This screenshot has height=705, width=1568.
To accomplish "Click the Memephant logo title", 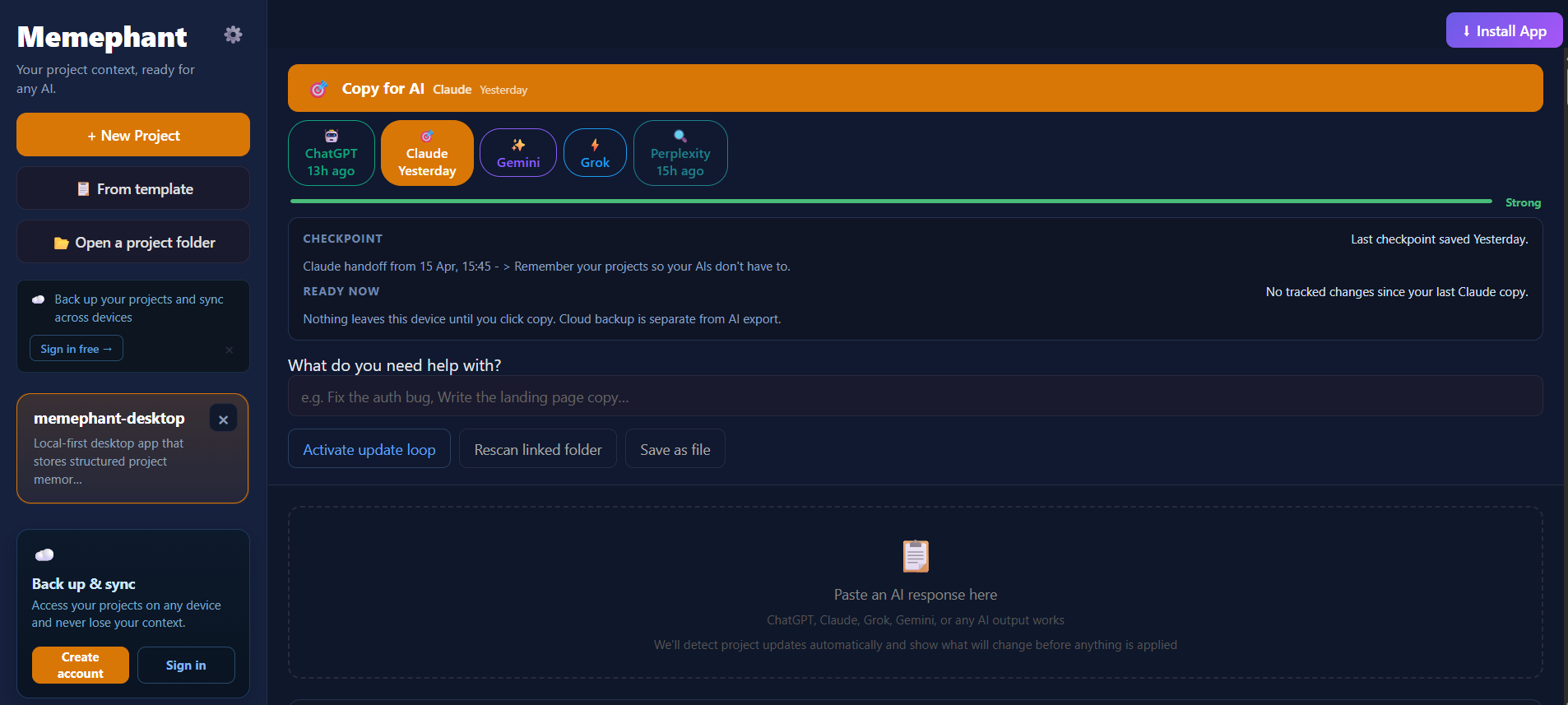I will click(102, 37).
